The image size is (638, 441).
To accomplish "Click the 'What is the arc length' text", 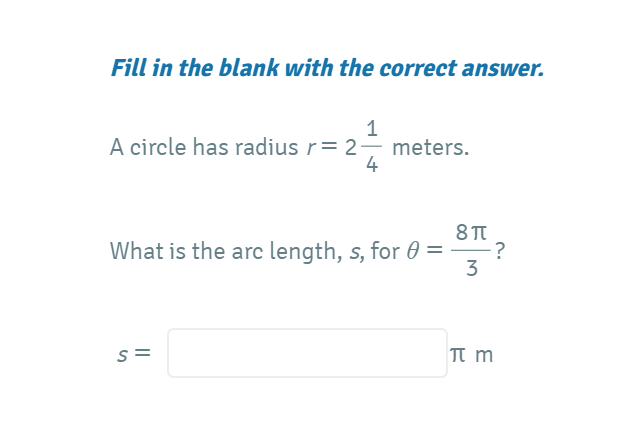I will click(226, 251).
